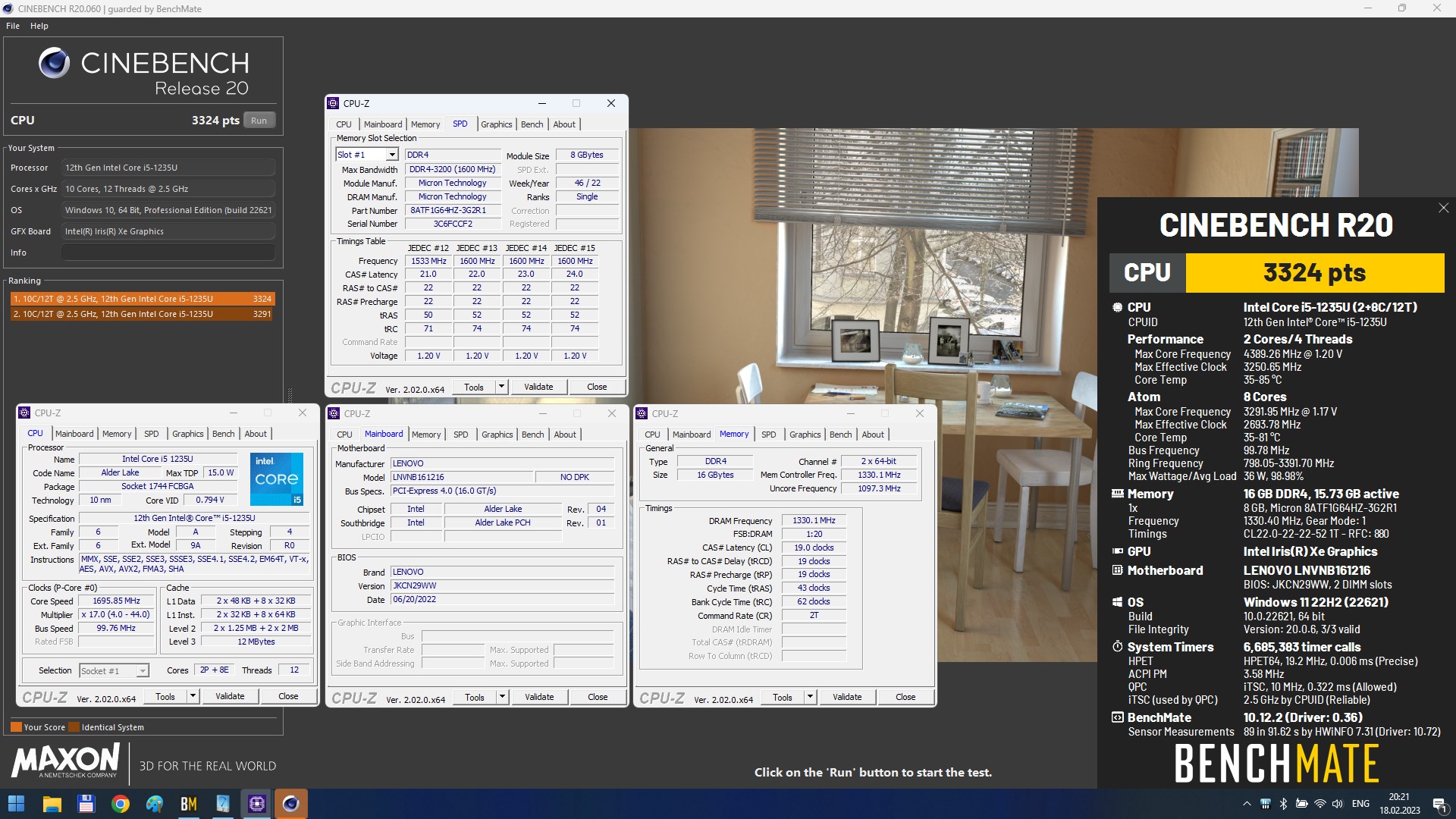Click the DRAM Frequency 1330.1 MHz value

point(814,521)
